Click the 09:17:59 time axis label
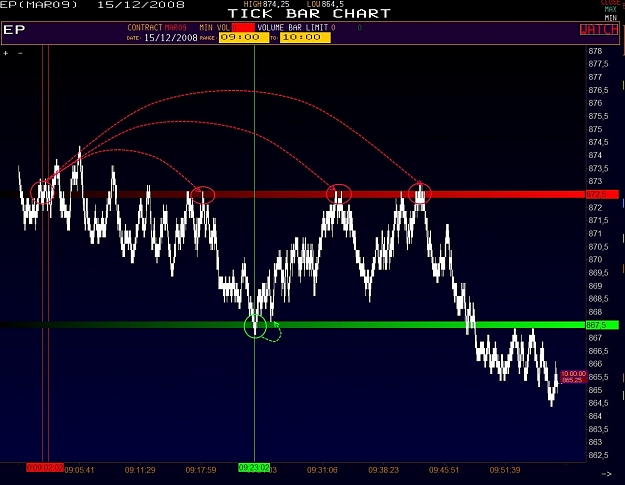This screenshot has height=485, width=625. pos(201,470)
